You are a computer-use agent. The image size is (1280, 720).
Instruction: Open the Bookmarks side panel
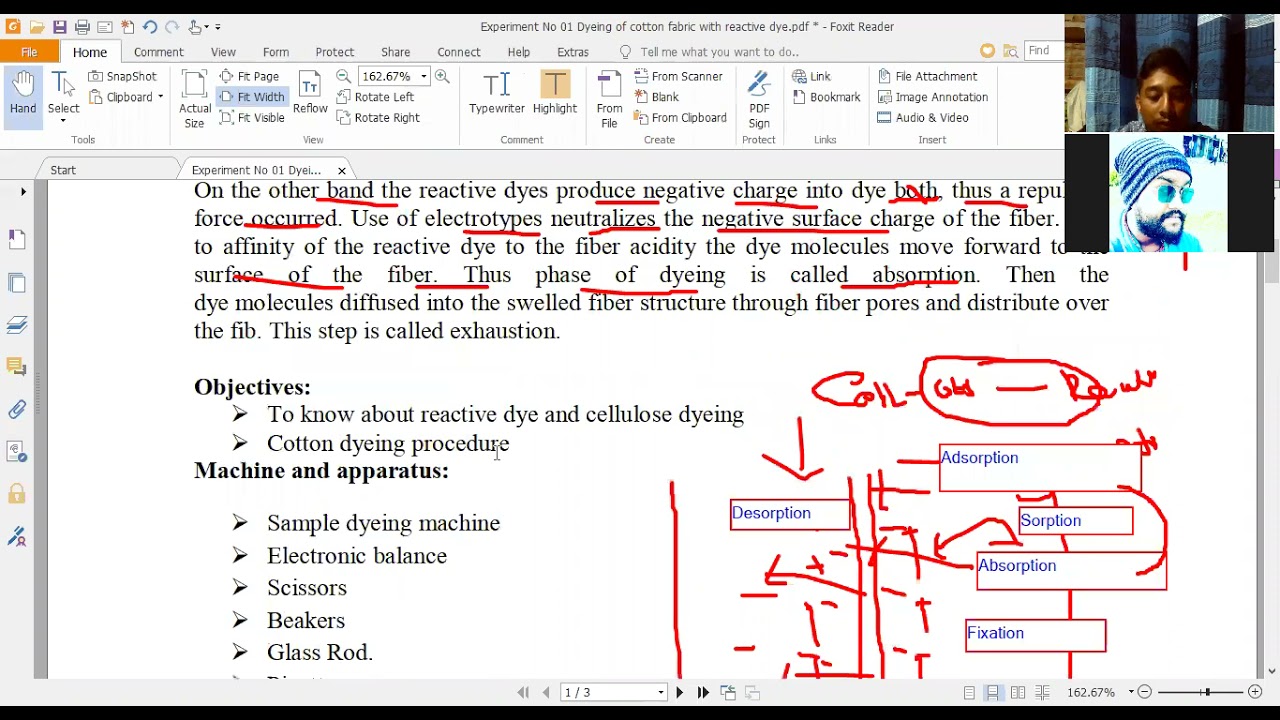(17, 239)
